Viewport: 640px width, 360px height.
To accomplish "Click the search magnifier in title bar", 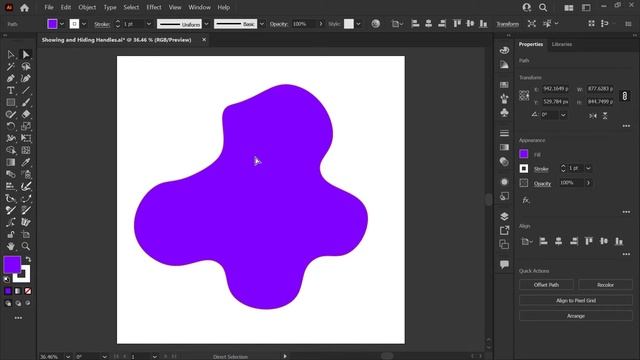I will click(x=543, y=7).
